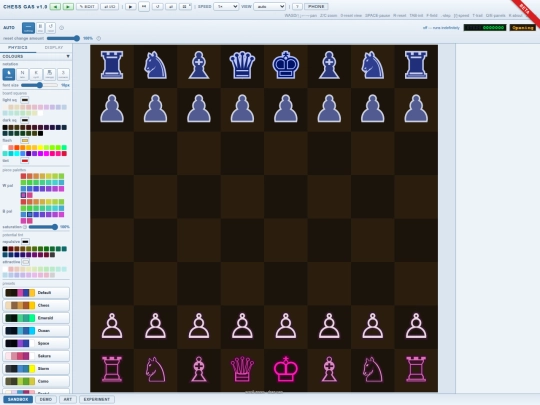
Task: Open the SPEED dropdown
Action: click(226, 7)
